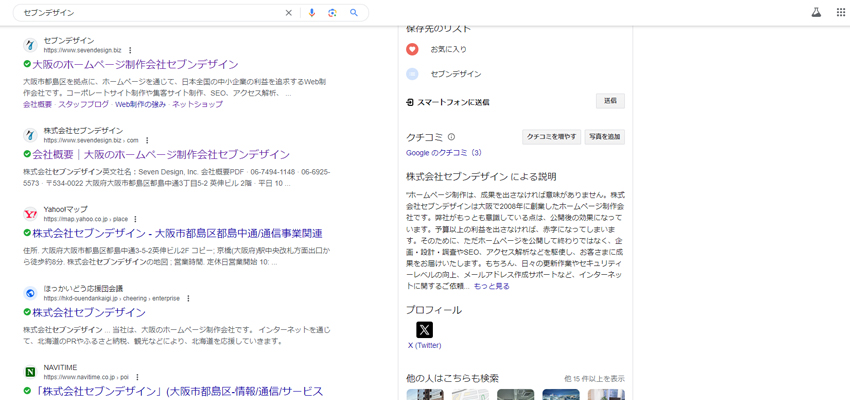Click Yahoo!マップ favicon

(30, 214)
